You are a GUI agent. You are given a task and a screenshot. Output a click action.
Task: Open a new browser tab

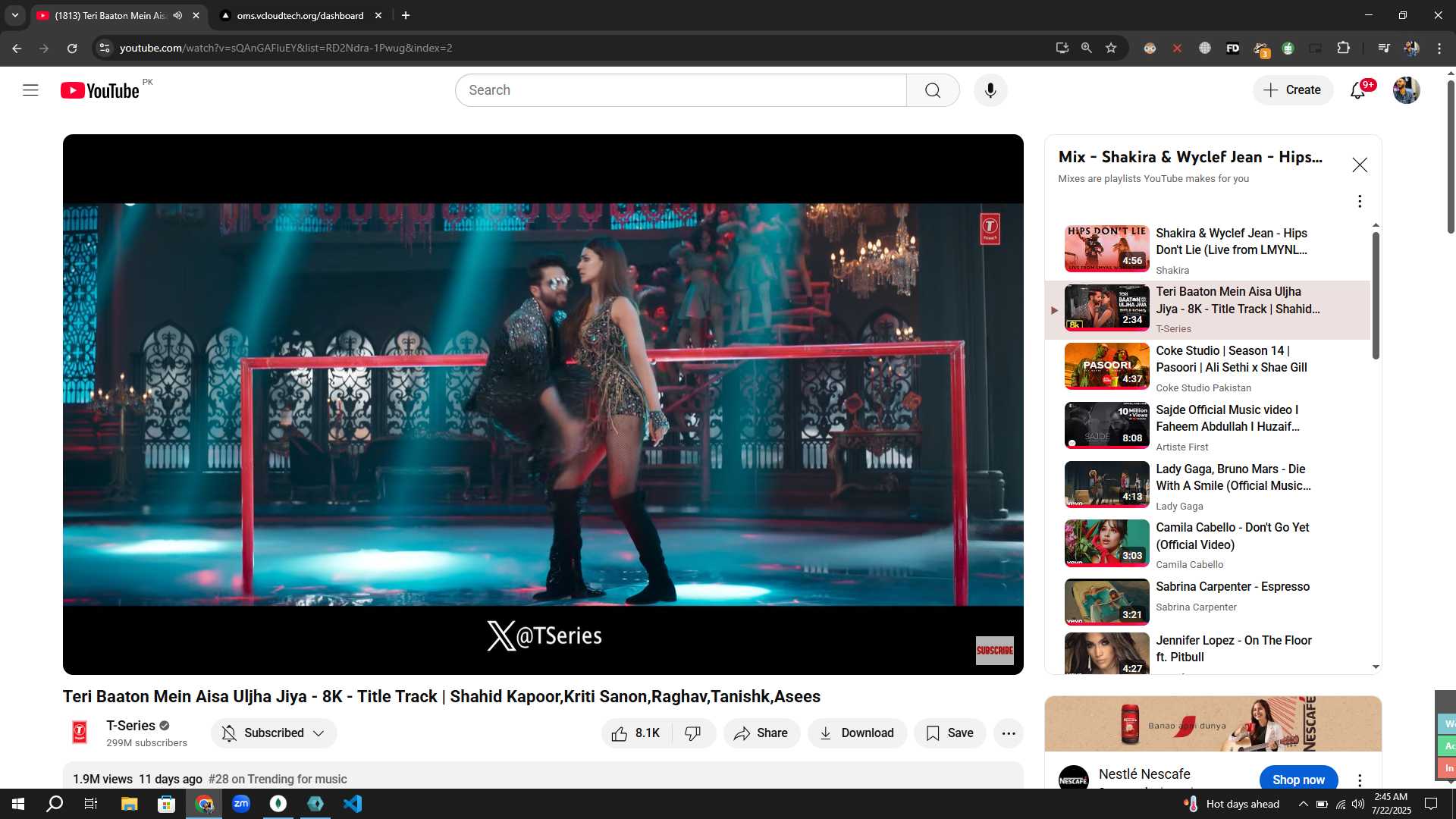[406, 15]
